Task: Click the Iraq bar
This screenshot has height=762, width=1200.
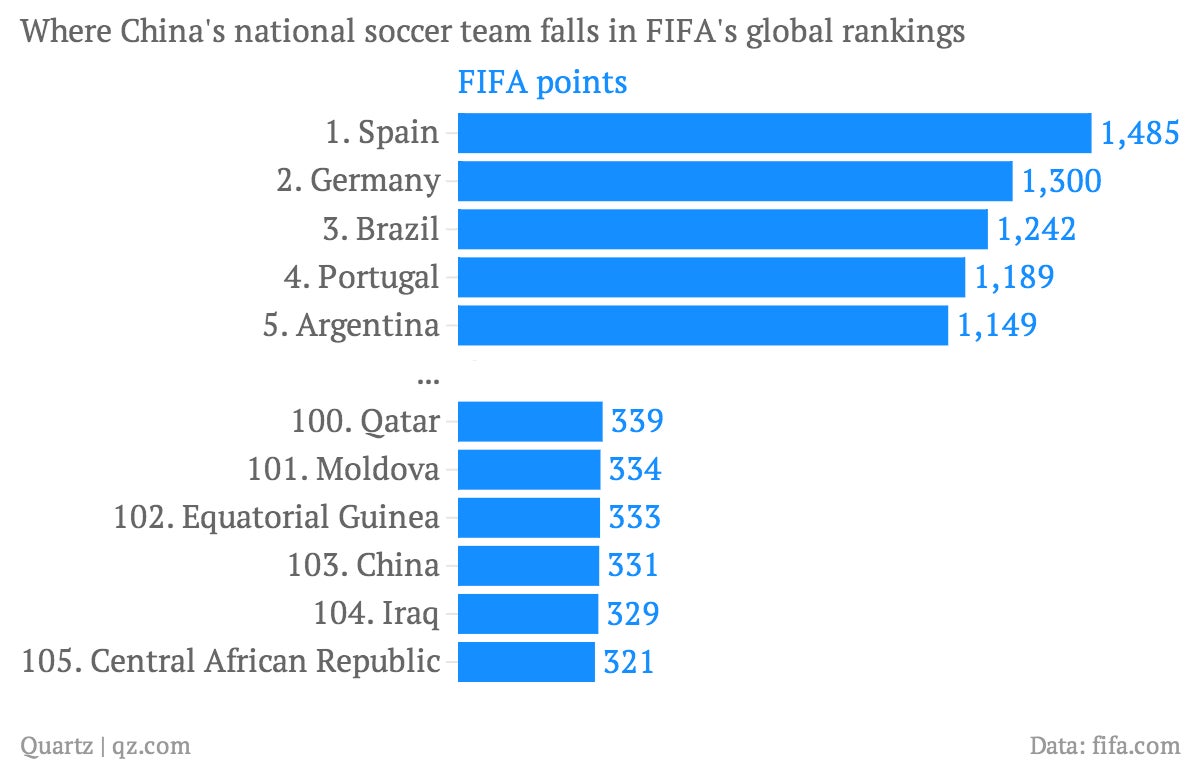Action: tap(528, 613)
